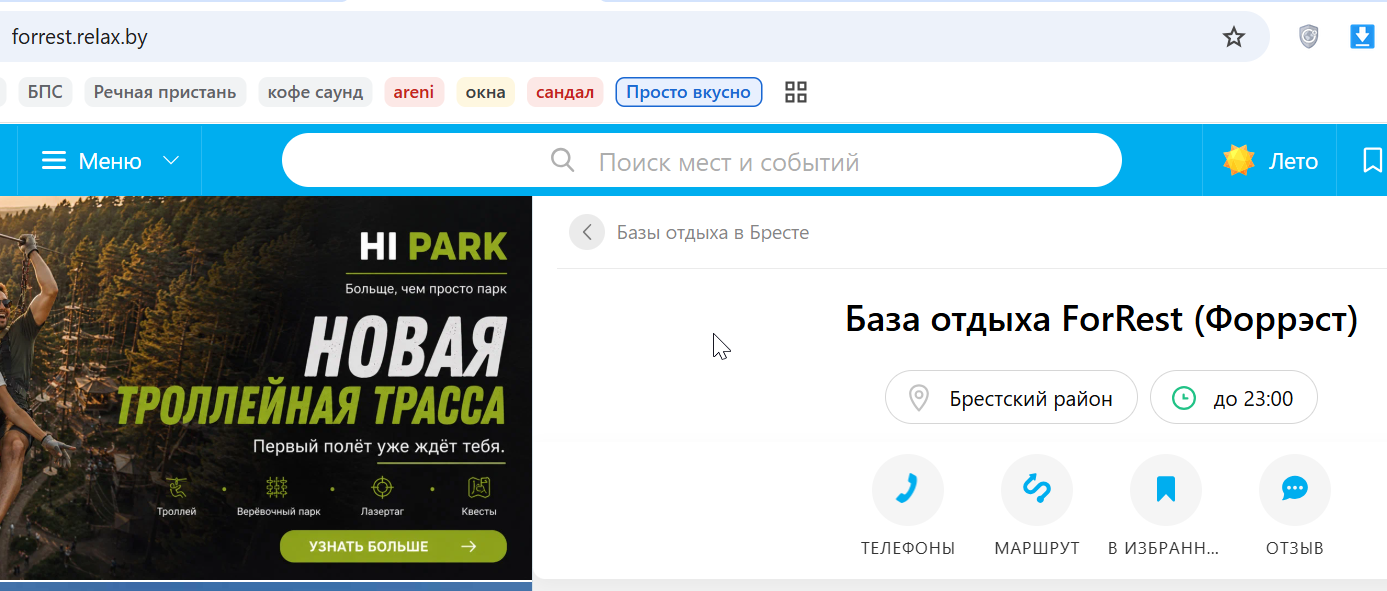Open the Брестский район location button
1387x591 pixels.
[x=1011, y=398]
